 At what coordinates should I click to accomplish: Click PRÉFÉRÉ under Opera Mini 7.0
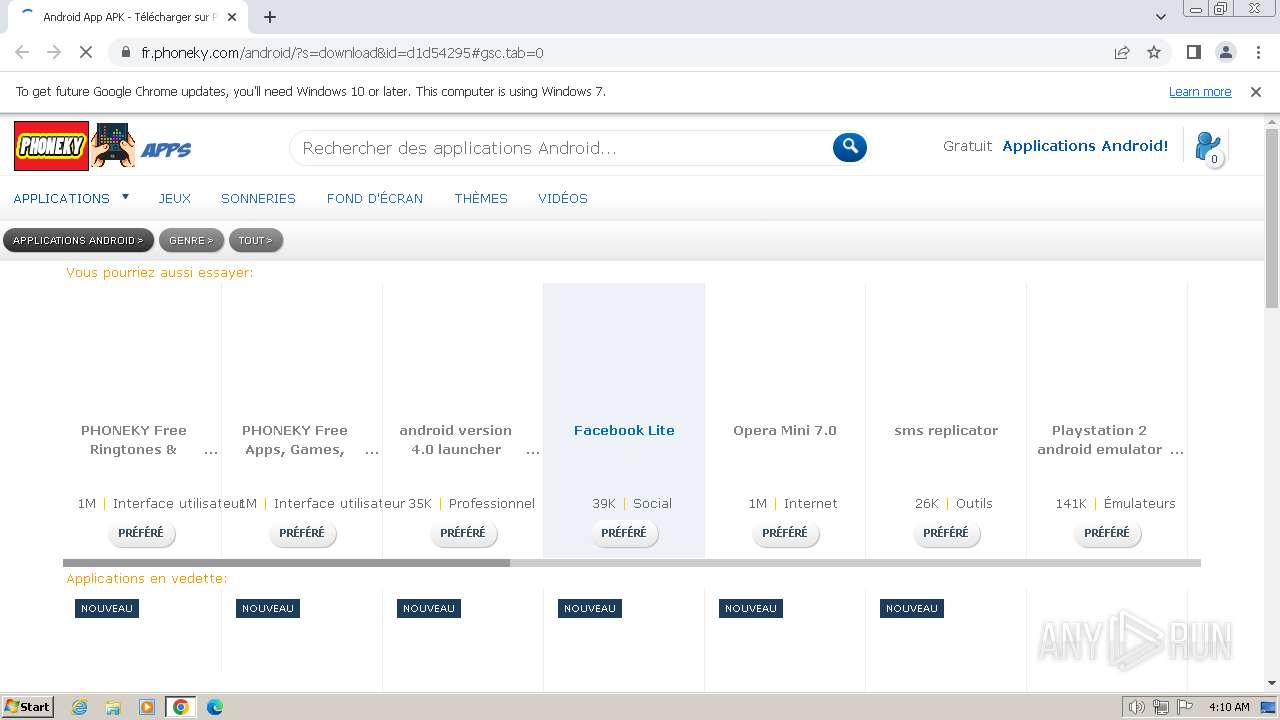(x=785, y=533)
